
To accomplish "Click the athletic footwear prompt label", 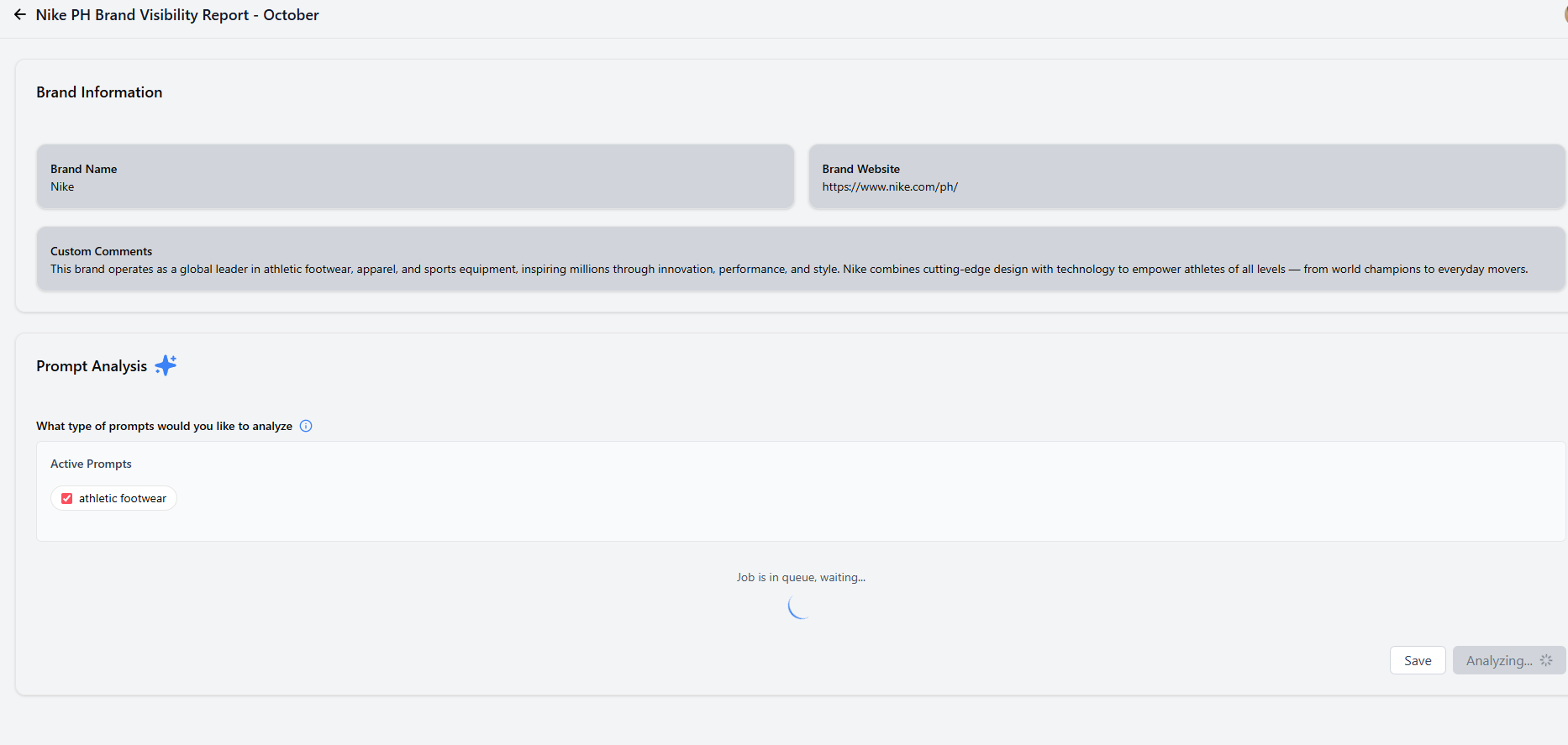I will (123, 499).
